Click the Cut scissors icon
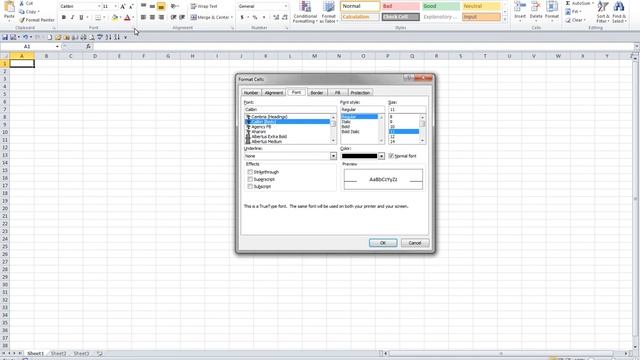 22,3
